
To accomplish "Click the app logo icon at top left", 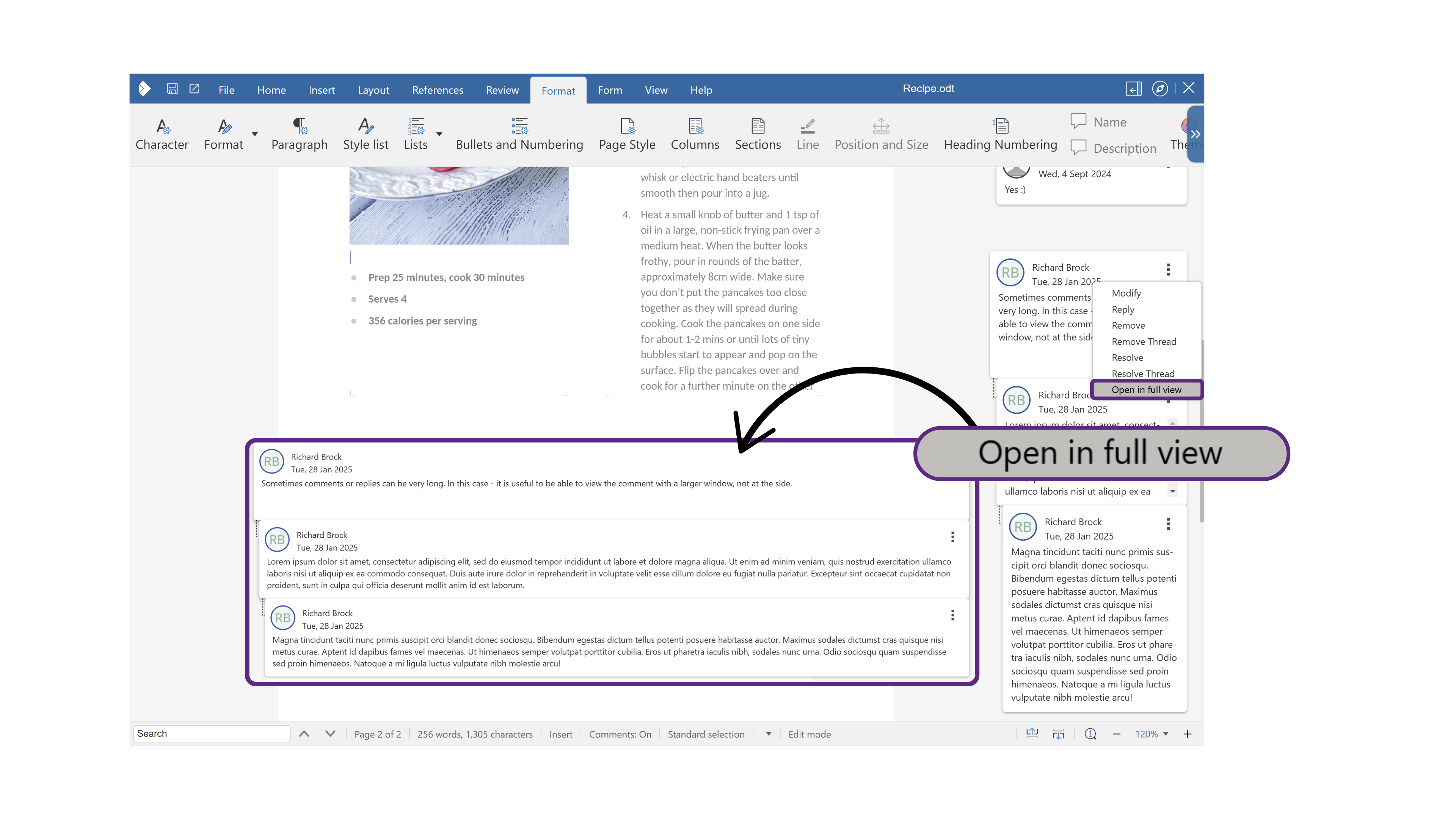I will (145, 89).
